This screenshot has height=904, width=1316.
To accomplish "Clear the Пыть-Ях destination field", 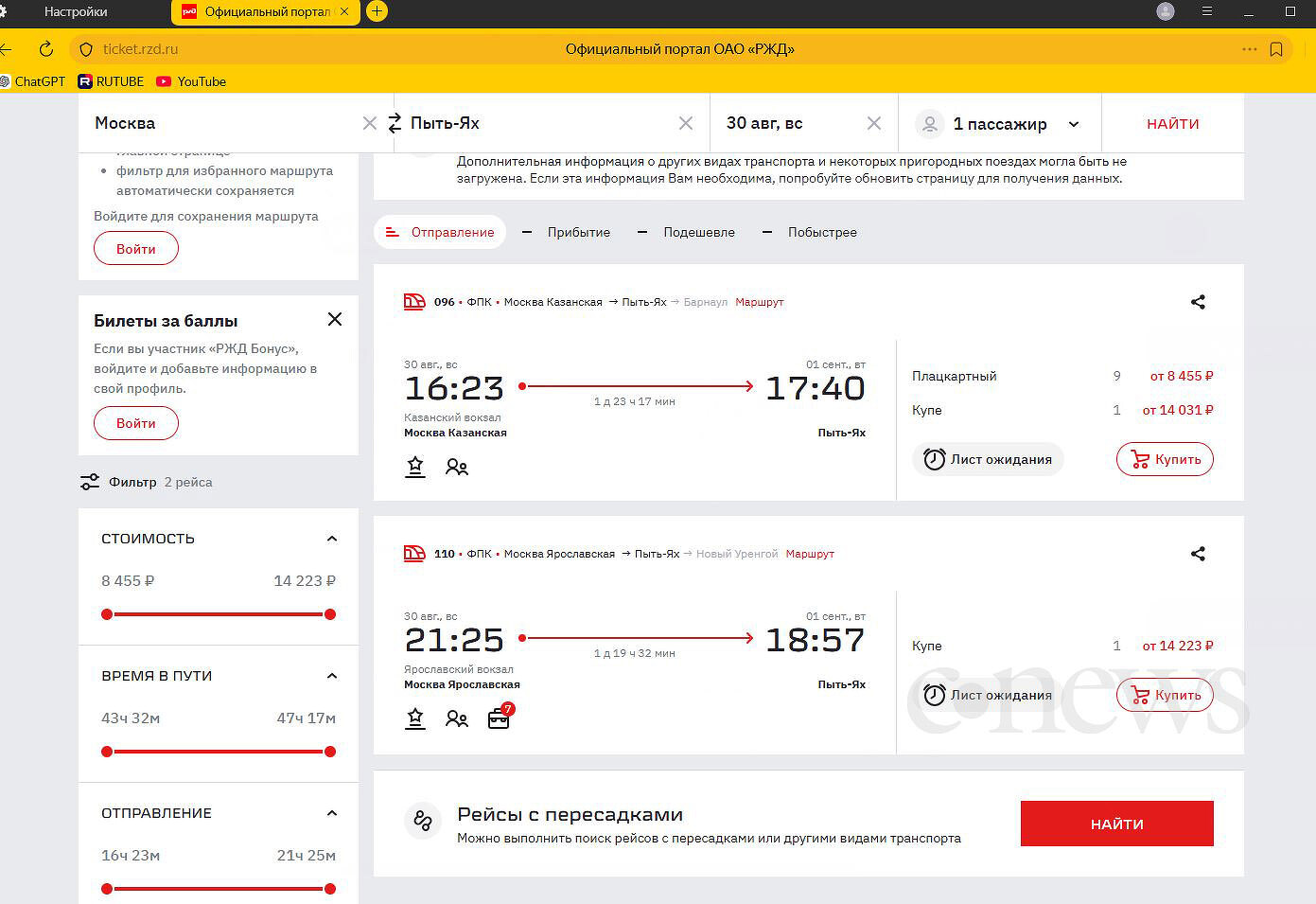I will [x=686, y=123].
